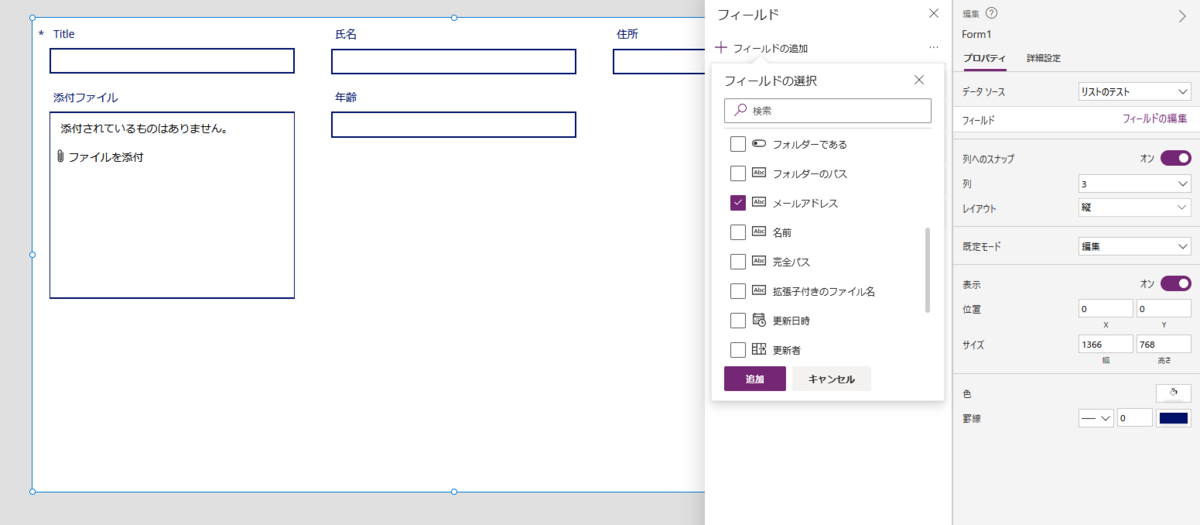Switch to the プロパティ tab
1200x525 pixels.
985,58
